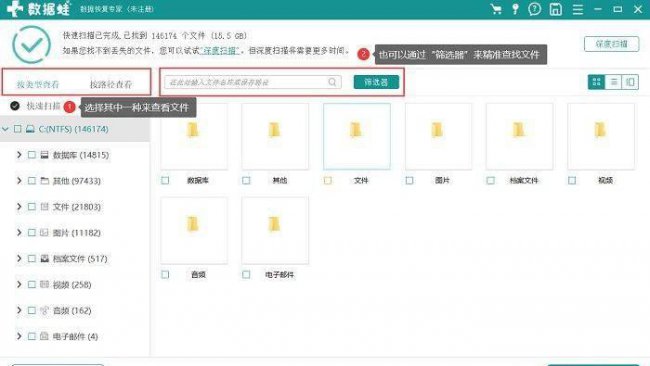Click the 深度扫描 button at top right
The height and width of the screenshot is (366, 650).
pyautogui.click(x=611, y=44)
